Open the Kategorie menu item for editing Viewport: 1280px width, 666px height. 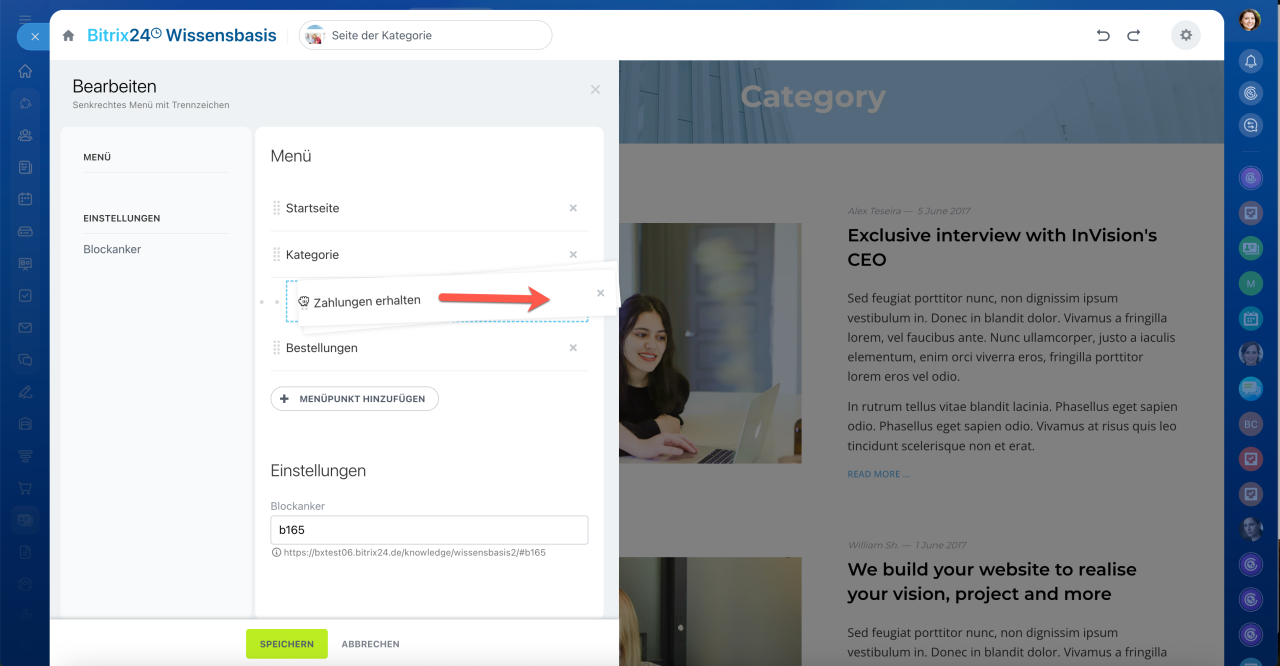313,255
